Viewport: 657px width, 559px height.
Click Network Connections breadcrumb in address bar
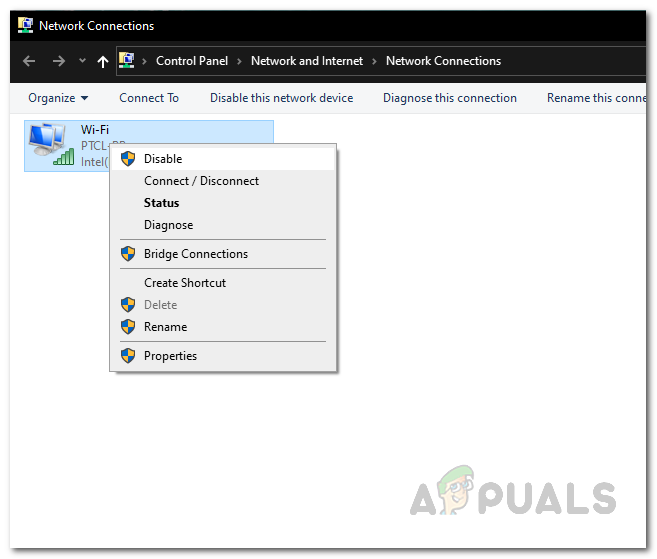click(443, 61)
